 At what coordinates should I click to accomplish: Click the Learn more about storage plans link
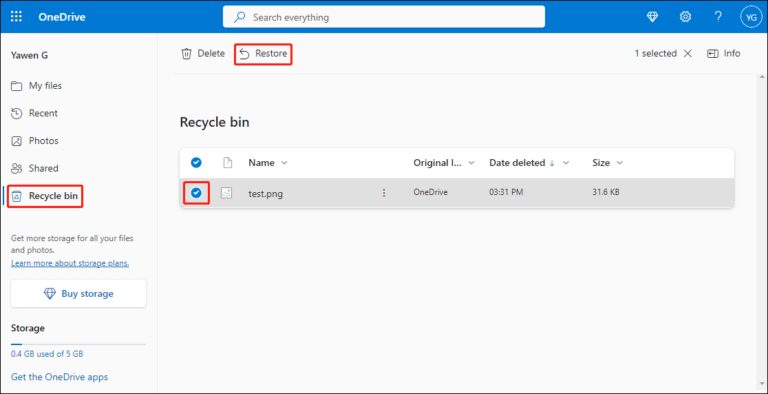pyautogui.click(x=70, y=263)
